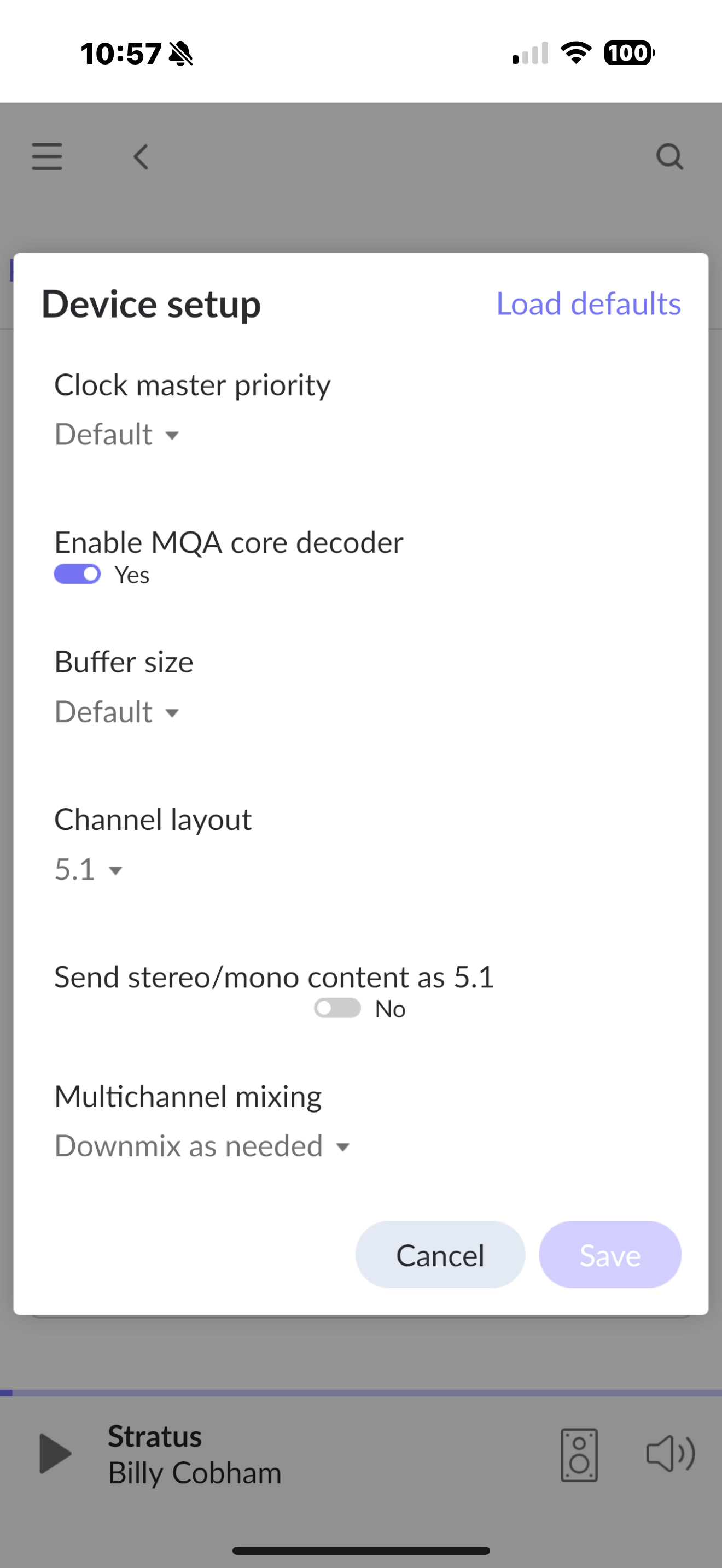Disable the MQA core decoder toggle

pyautogui.click(x=77, y=574)
